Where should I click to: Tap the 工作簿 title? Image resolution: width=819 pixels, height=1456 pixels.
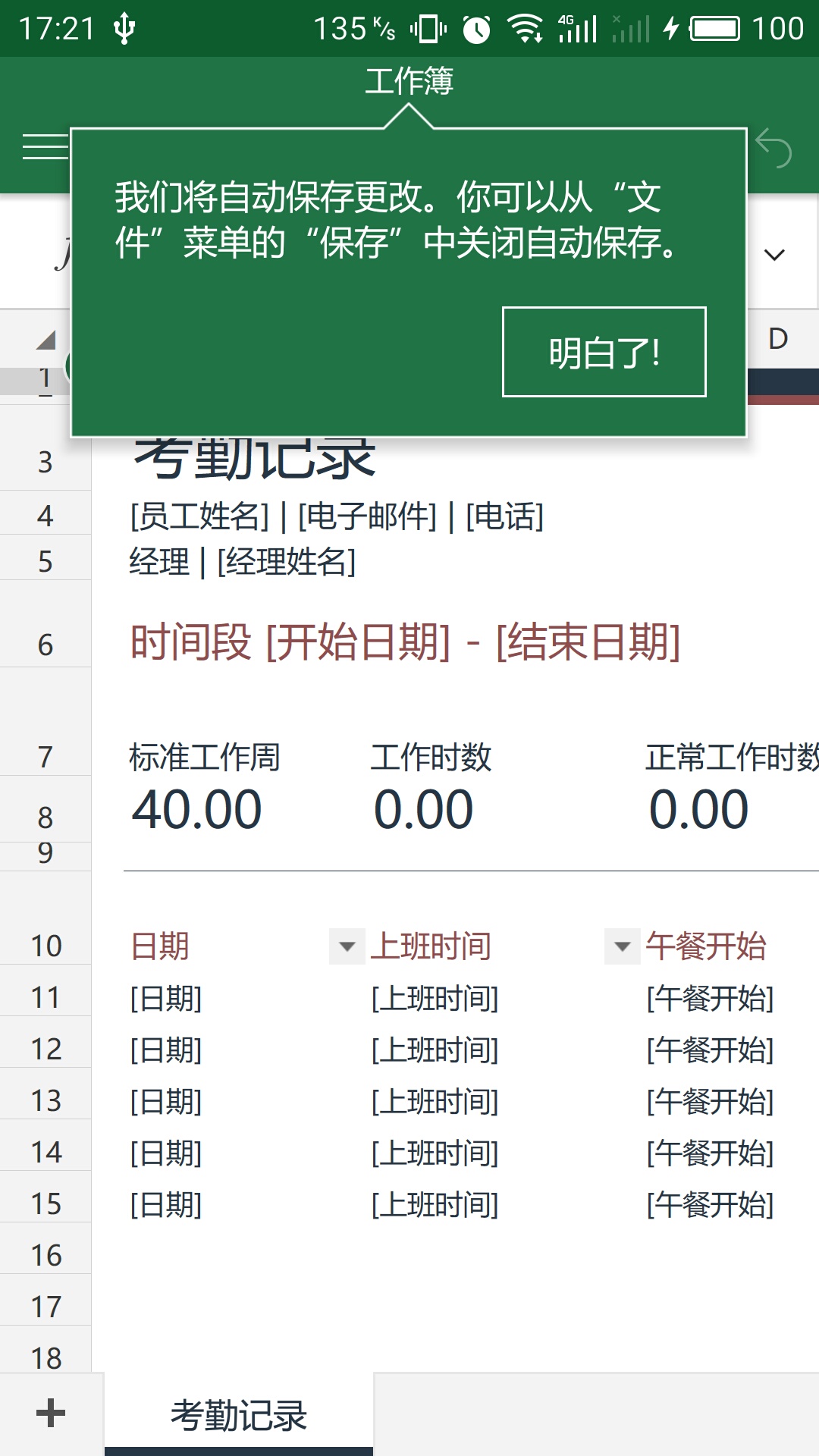[409, 81]
